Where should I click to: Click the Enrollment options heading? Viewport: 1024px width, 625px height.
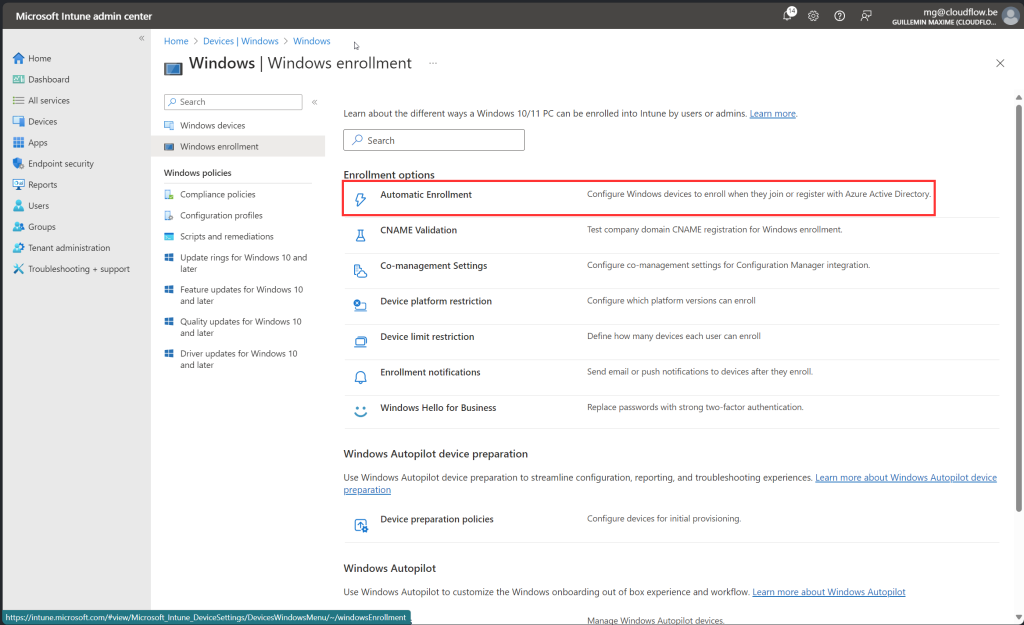click(x=389, y=175)
